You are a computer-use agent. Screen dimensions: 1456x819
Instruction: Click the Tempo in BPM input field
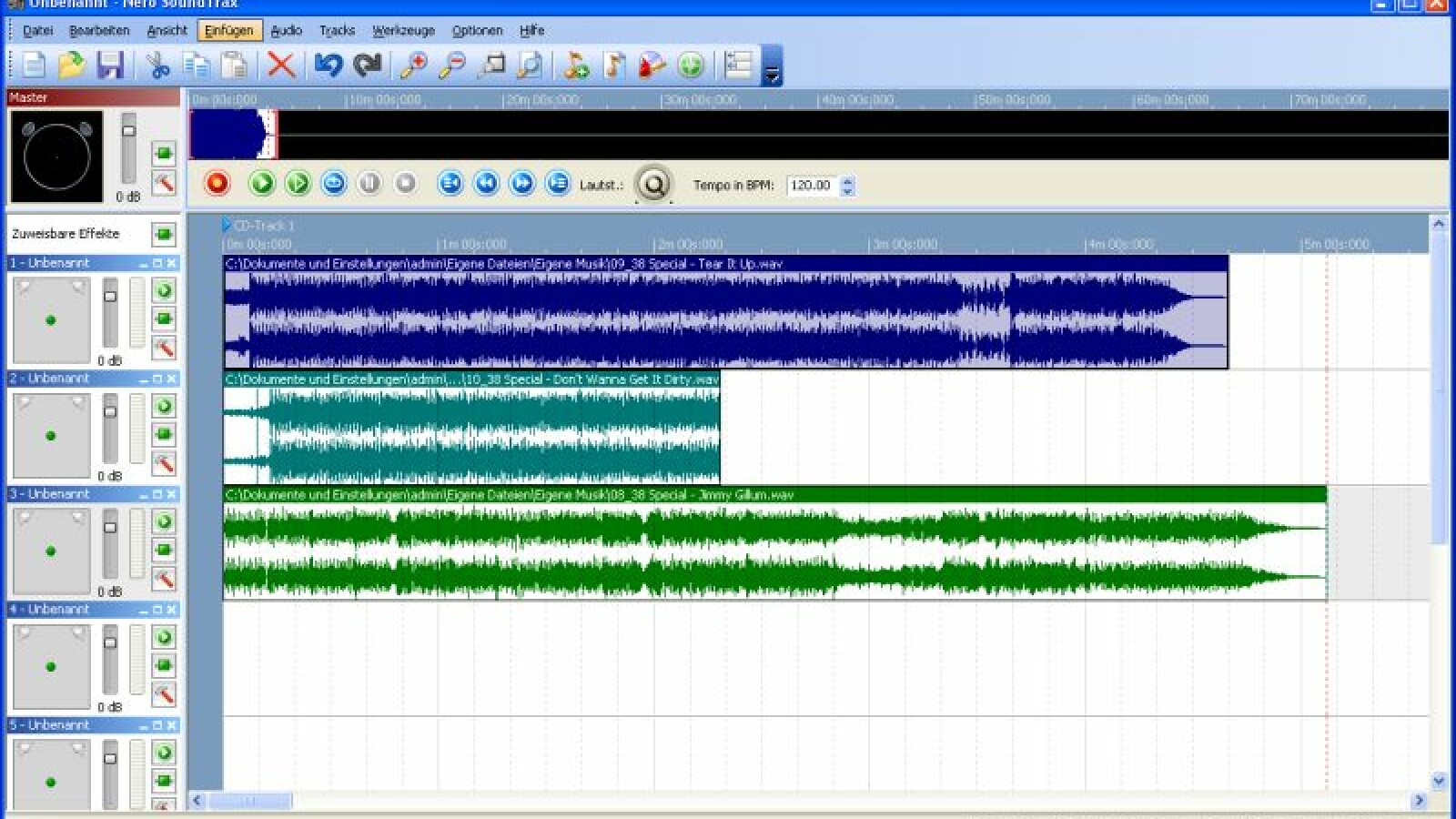[811, 186]
